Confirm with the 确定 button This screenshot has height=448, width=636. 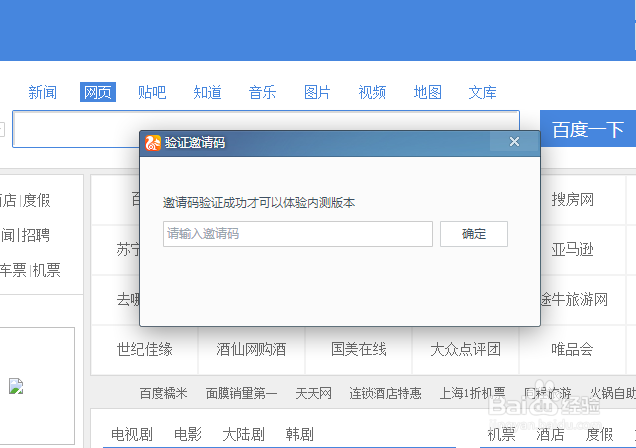[x=474, y=234]
